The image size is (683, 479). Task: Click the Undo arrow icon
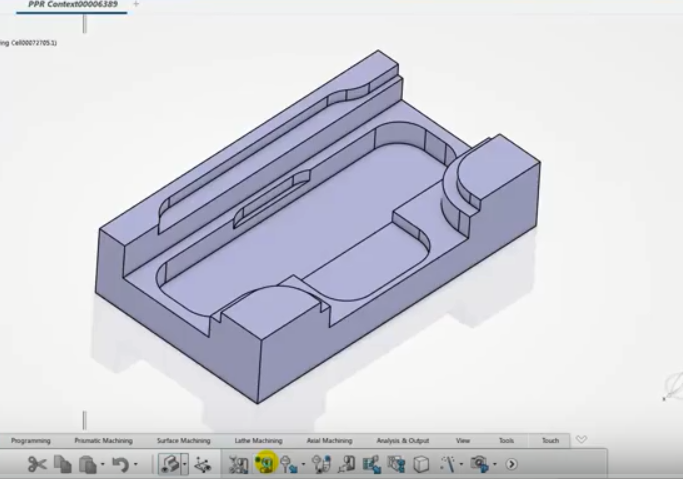(121, 464)
